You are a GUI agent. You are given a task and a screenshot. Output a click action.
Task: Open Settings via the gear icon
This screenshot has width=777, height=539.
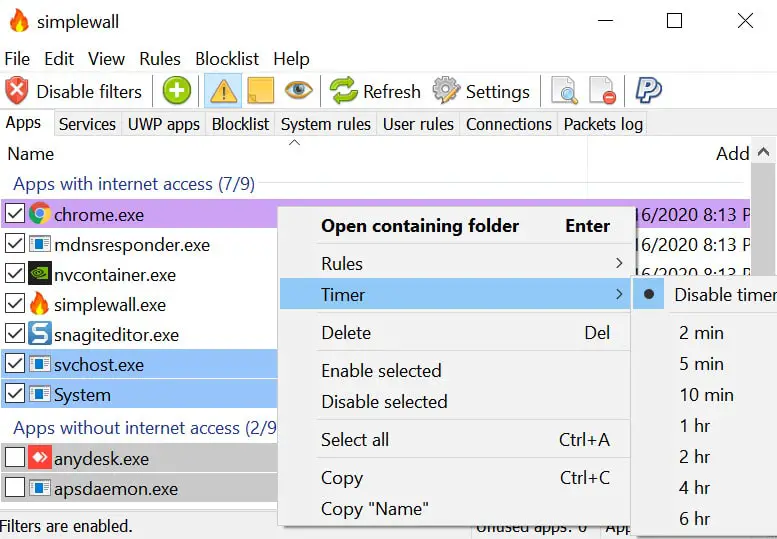[x=446, y=91]
